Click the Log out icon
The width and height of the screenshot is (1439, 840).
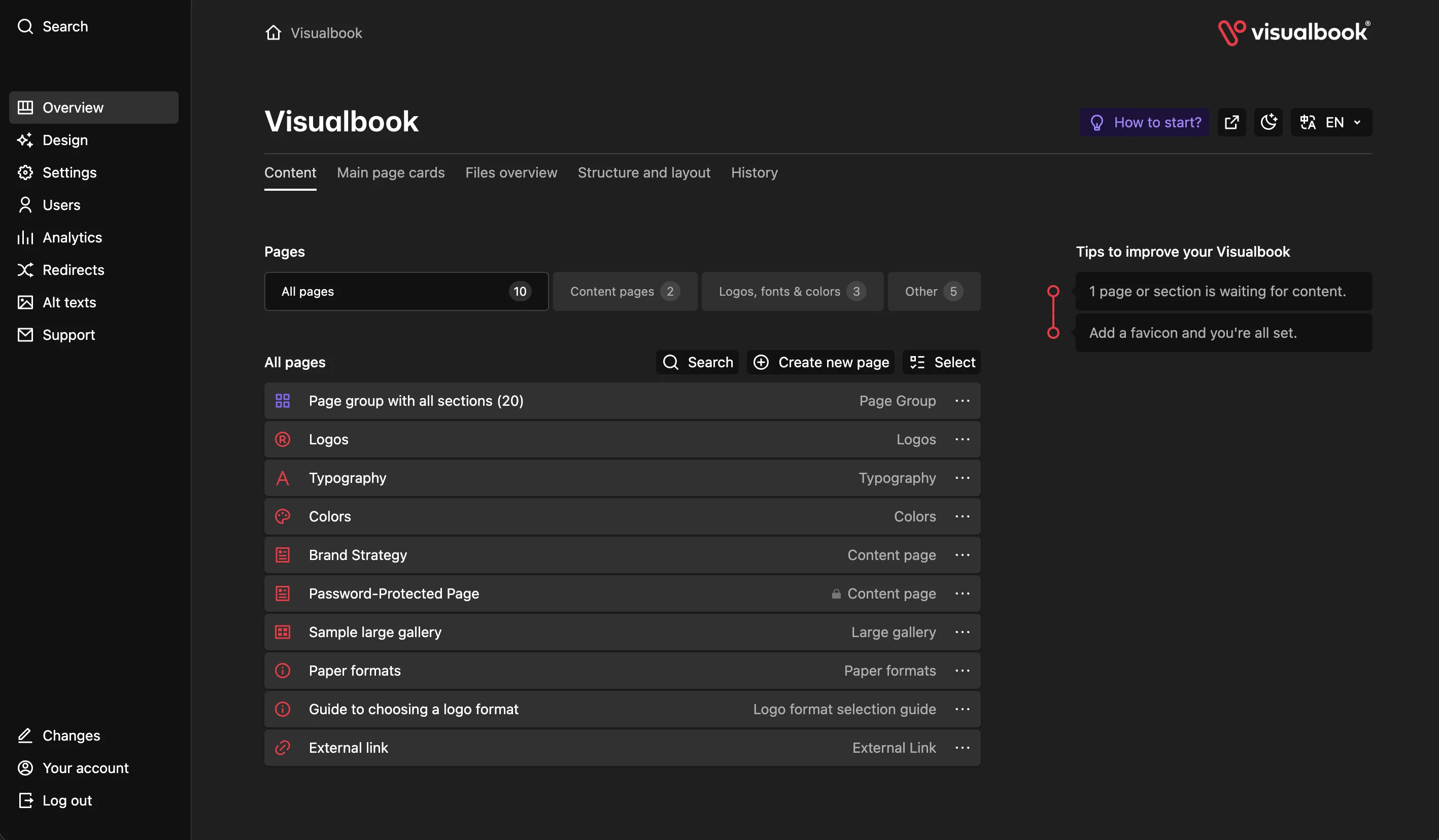25,800
